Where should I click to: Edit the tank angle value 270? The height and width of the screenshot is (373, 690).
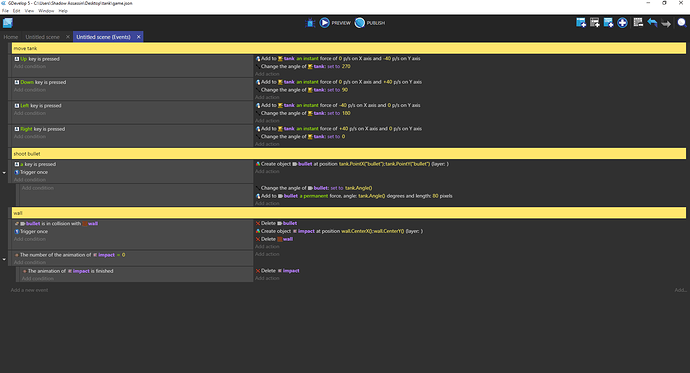click(x=346, y=66)
